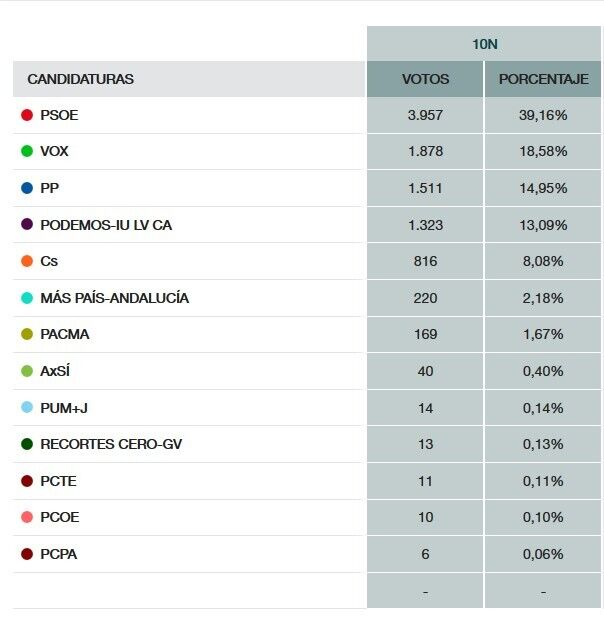Open the RECORTES CERO-GV candidature name
The image size is (604, 632).
point(111,444)
